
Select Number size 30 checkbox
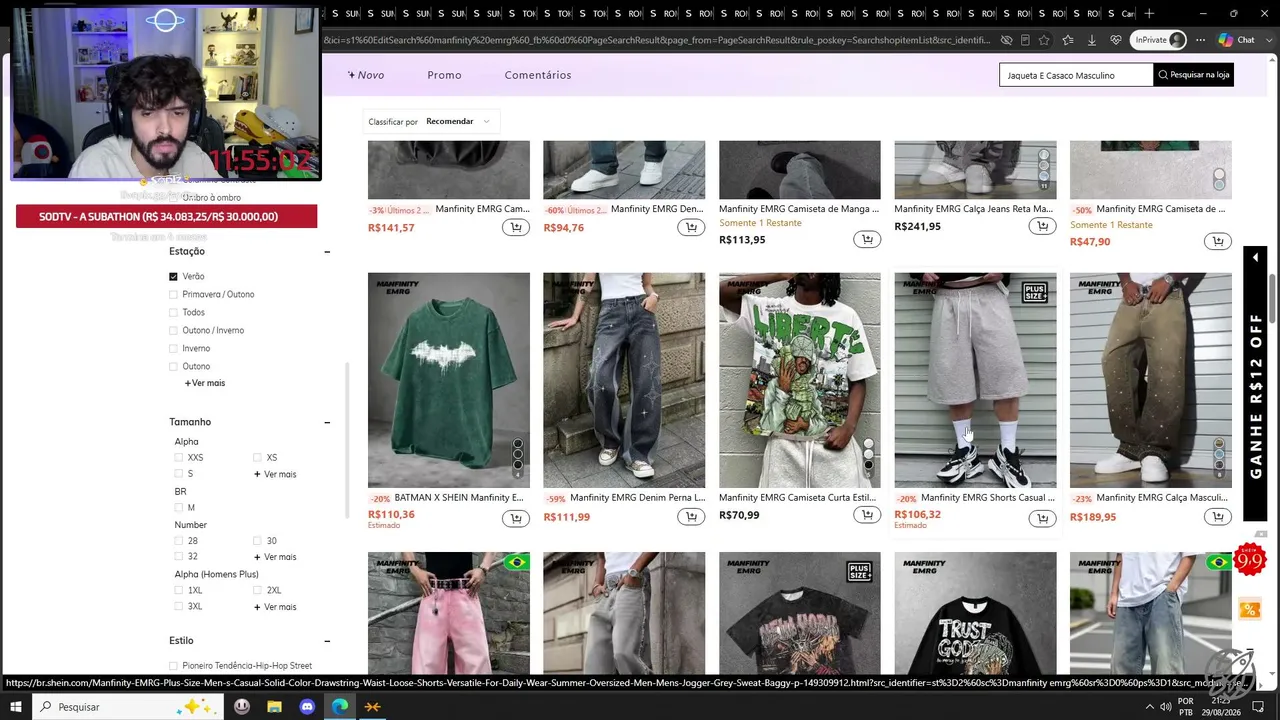pyautogui.click(x=257, y=541)
